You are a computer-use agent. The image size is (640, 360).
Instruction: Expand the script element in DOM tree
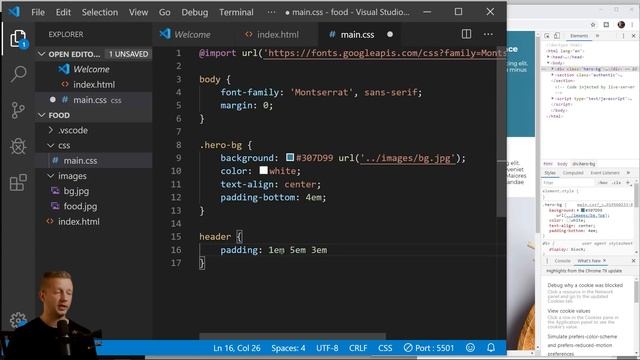tap(552, 98)
